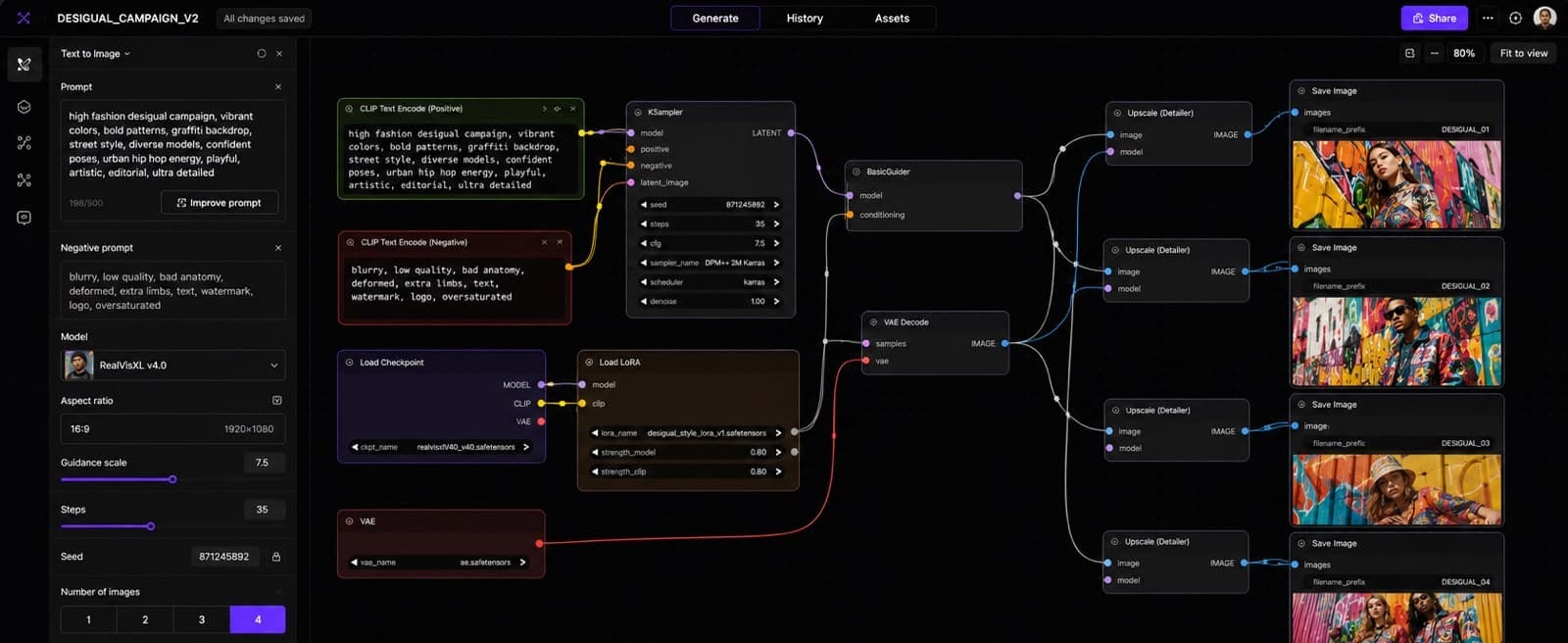Zoom out with the minus button near 80%
The width and height of the screenshot is (1568, 643).
[1435, 53]
